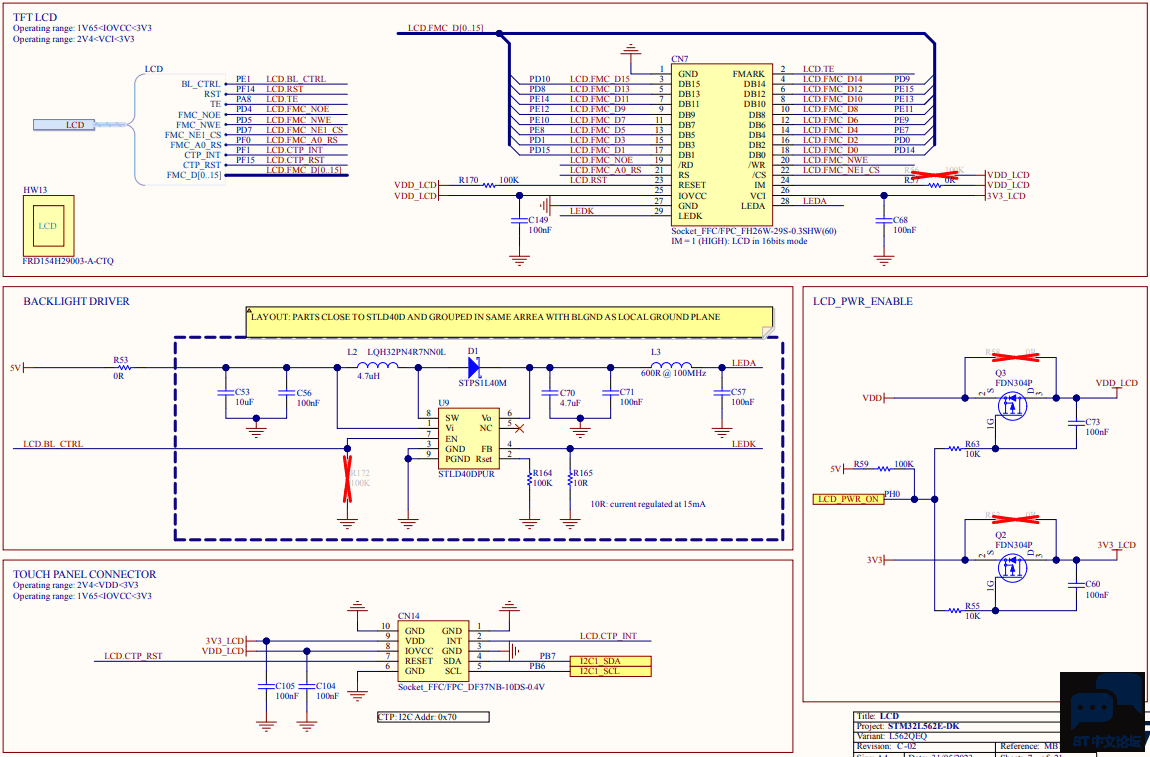Click the I2C1_SCL net label box
1150x757 pixels.
(610, 671)
